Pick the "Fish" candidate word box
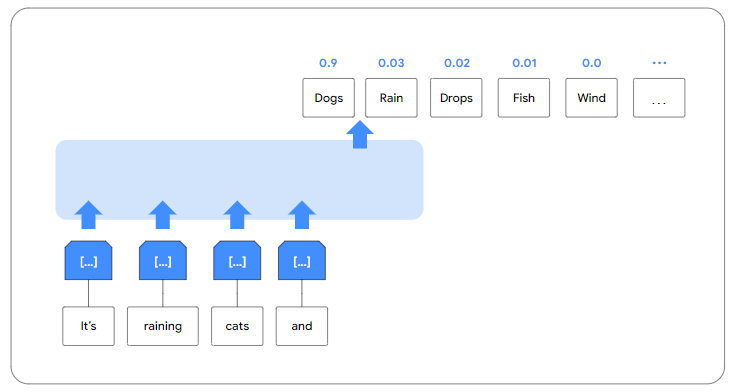Image resolution: width=741 pixels, height=392 pixels. (524, 98)
